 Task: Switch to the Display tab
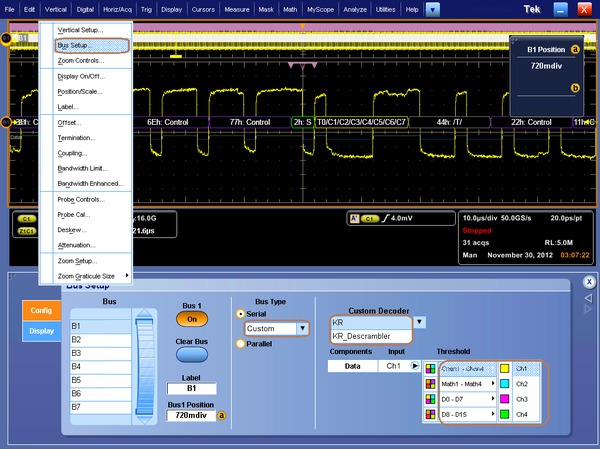[x=41, y=331]
